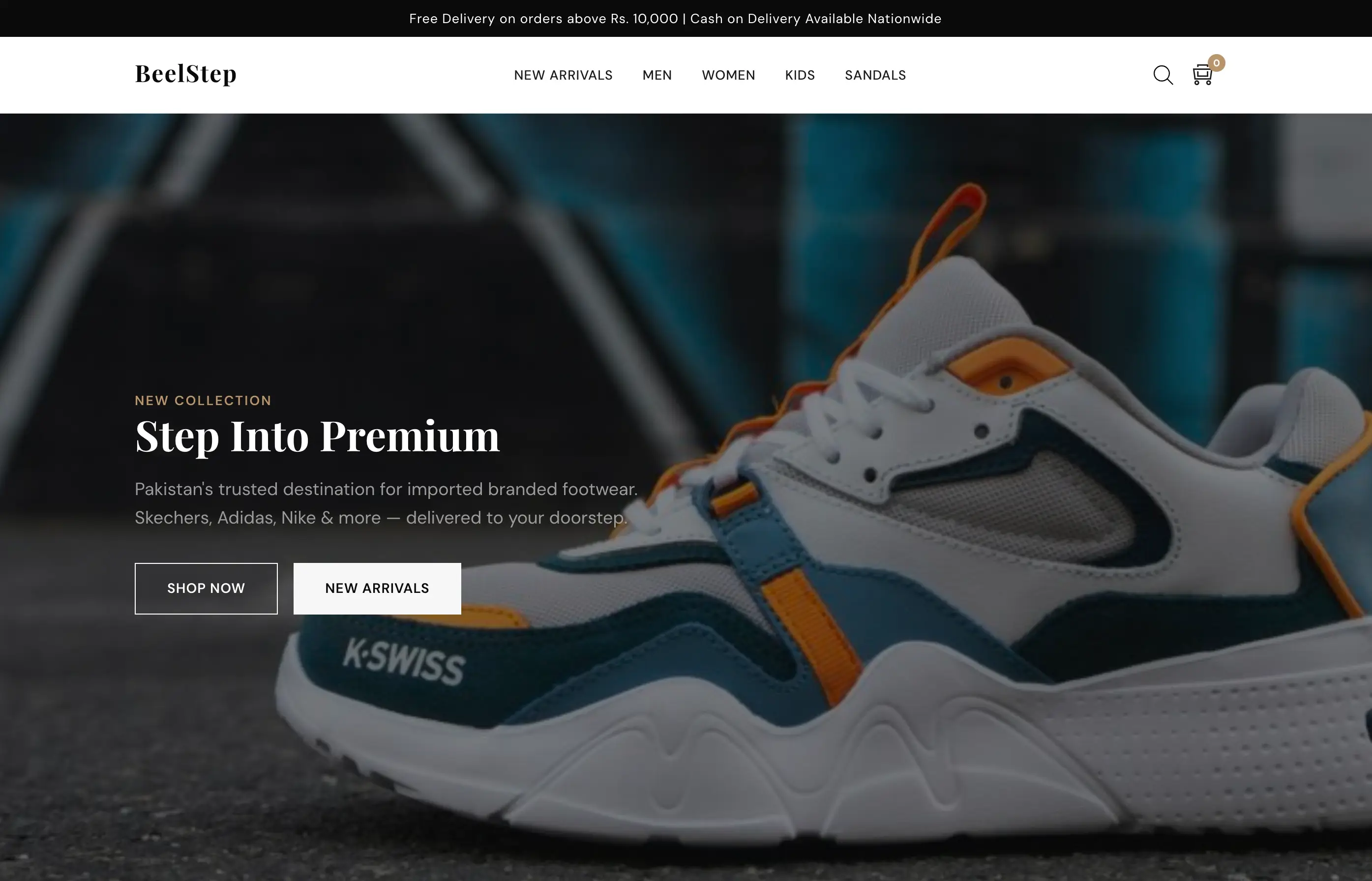1372x881 pixels.
Task: Open the SANDALS category
Action: pos(875,75)
